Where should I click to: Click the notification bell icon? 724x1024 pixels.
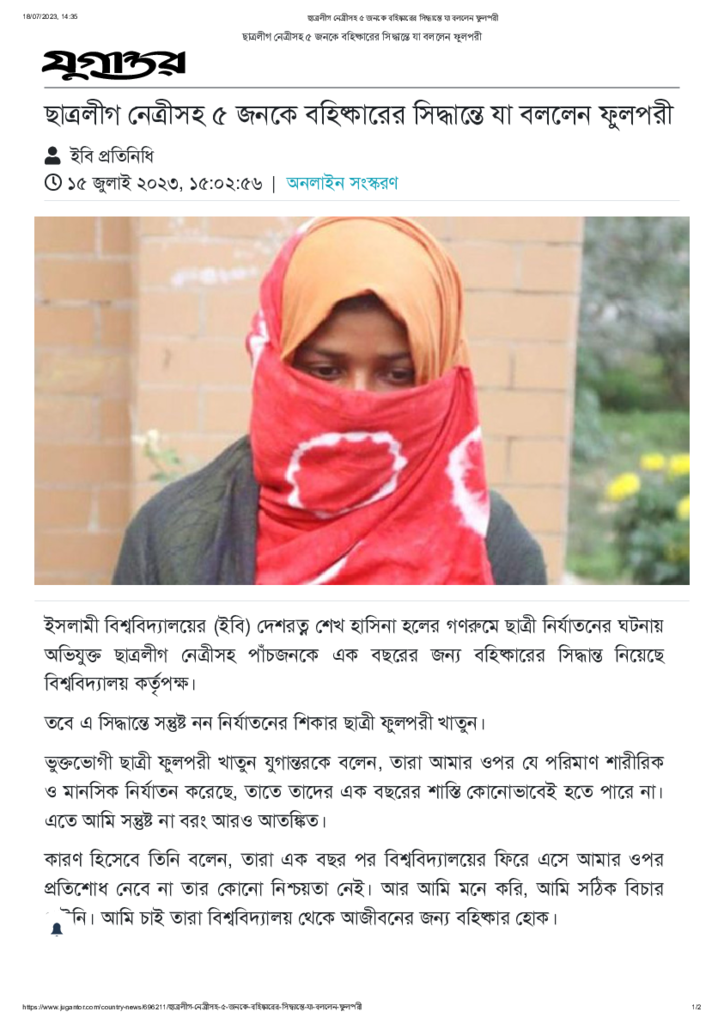pyautogui.click(x=57, y=929)
